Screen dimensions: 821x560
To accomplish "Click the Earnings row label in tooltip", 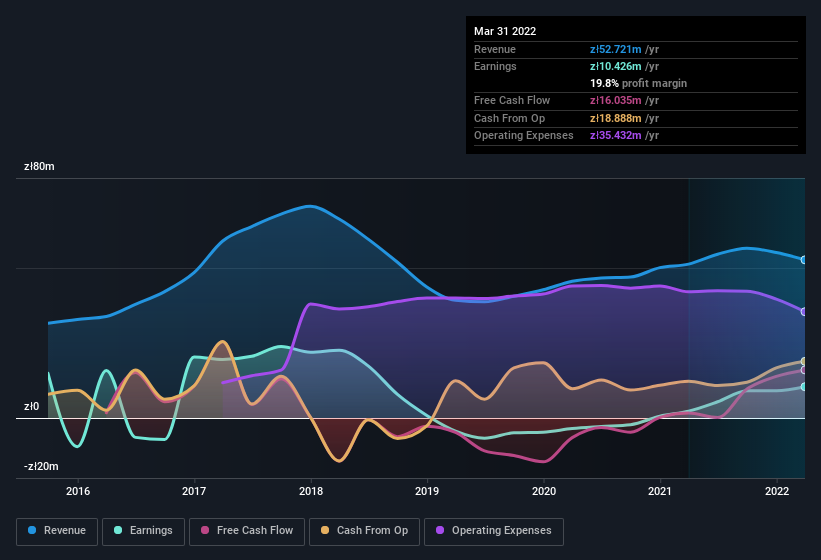I will pos(495,66).
